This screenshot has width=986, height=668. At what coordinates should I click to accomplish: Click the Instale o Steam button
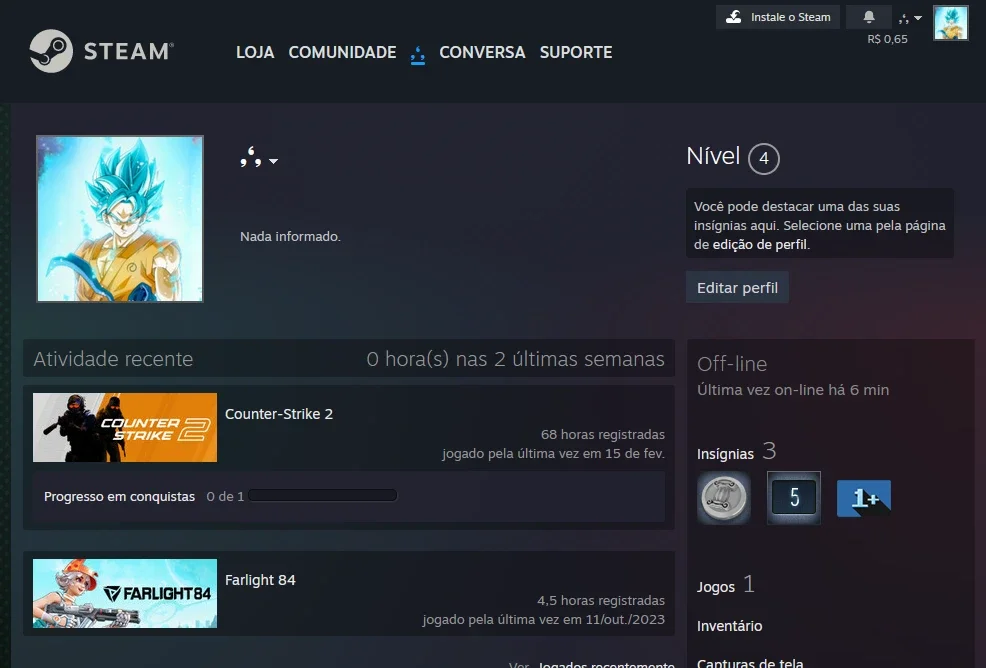[778, 17]
